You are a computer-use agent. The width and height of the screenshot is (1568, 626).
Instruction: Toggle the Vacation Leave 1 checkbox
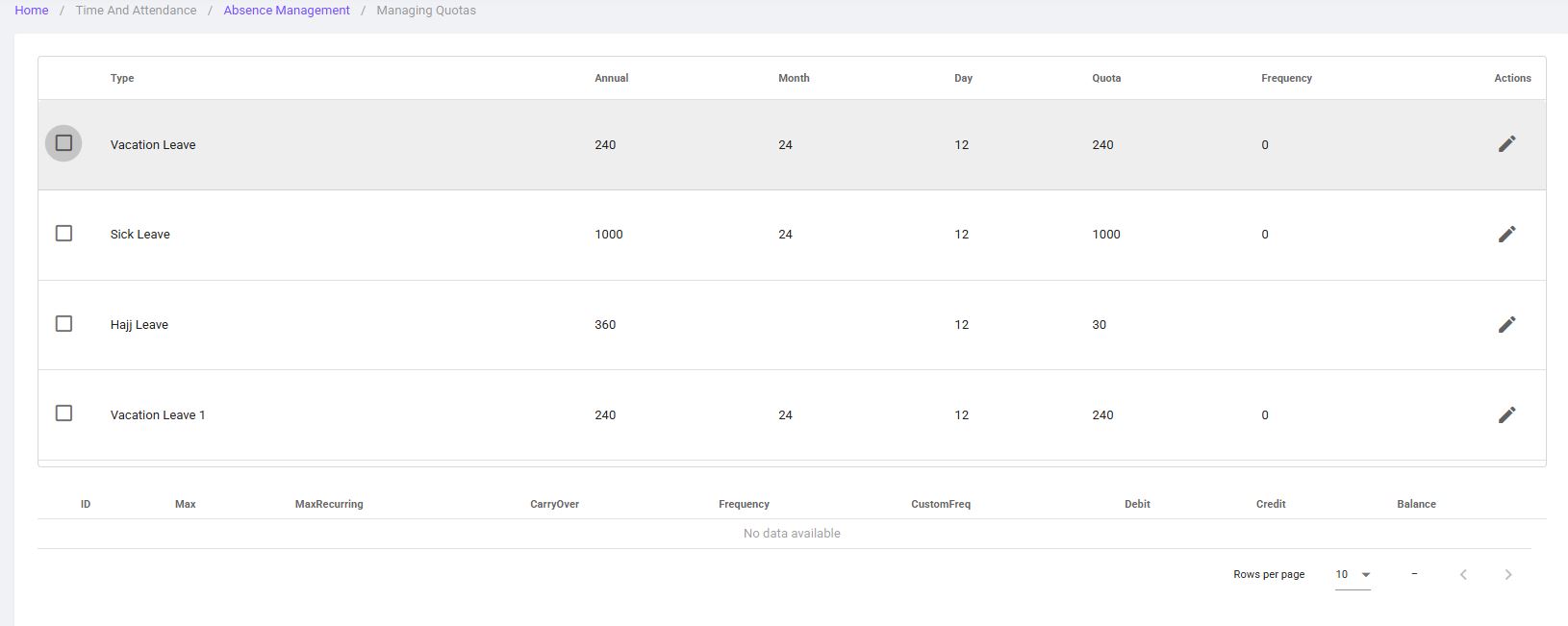pyautogui.click(x=63, y=413)
